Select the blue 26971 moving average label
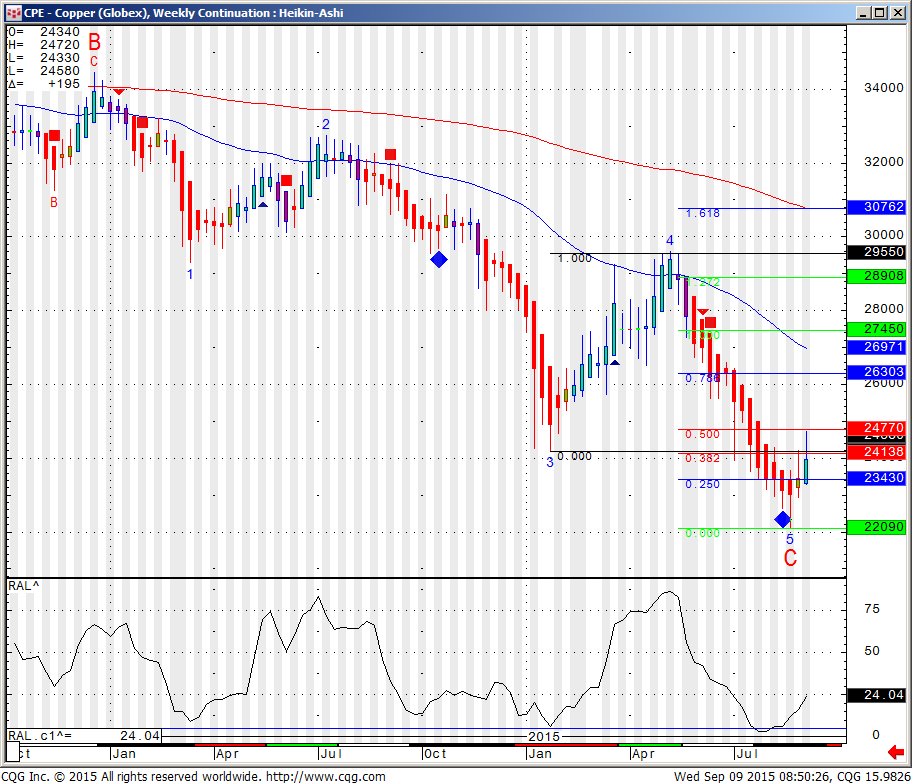 coord(875,347)
